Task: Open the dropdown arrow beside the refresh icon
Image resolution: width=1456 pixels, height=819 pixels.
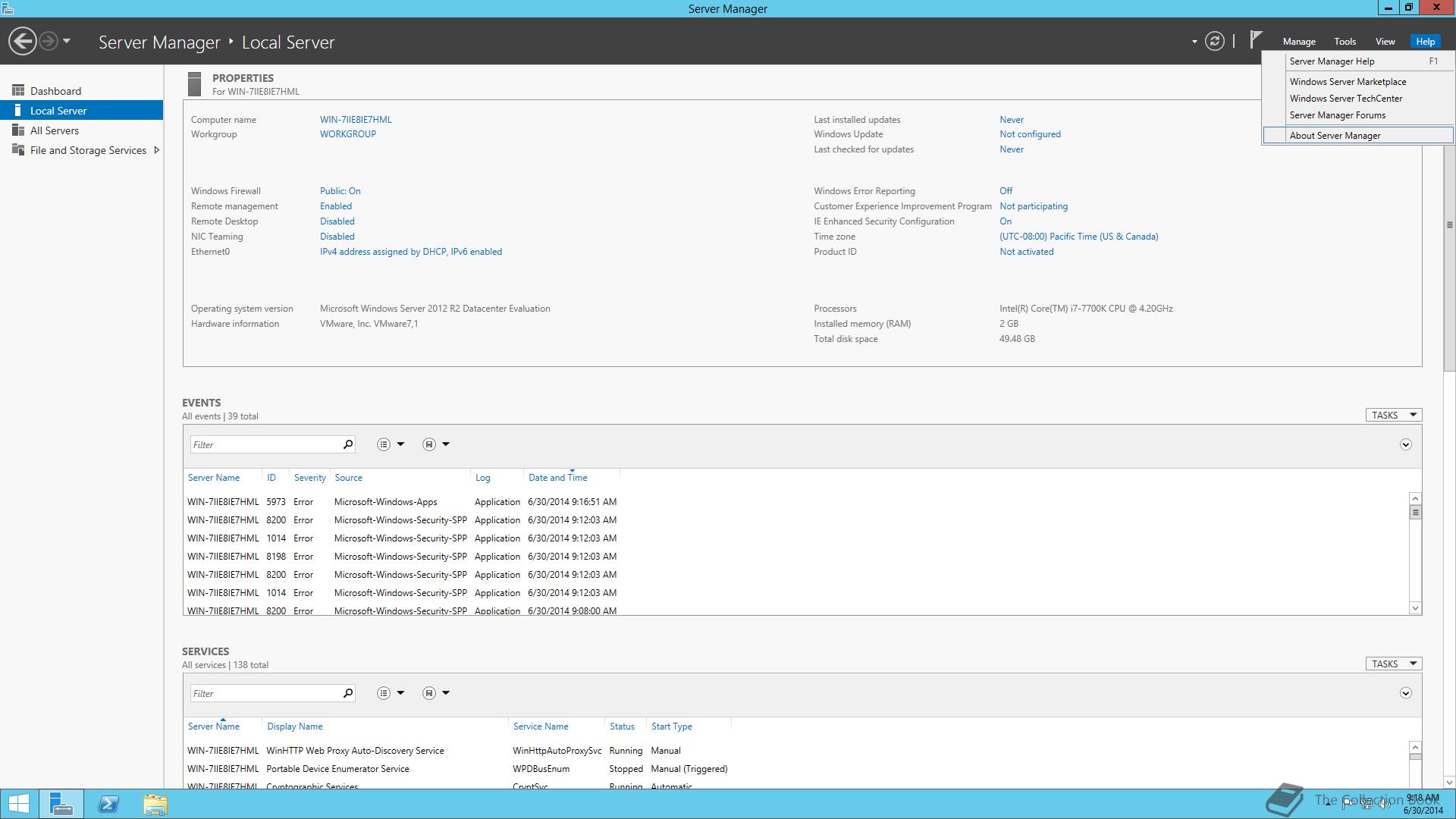Action: point(1194,42)
